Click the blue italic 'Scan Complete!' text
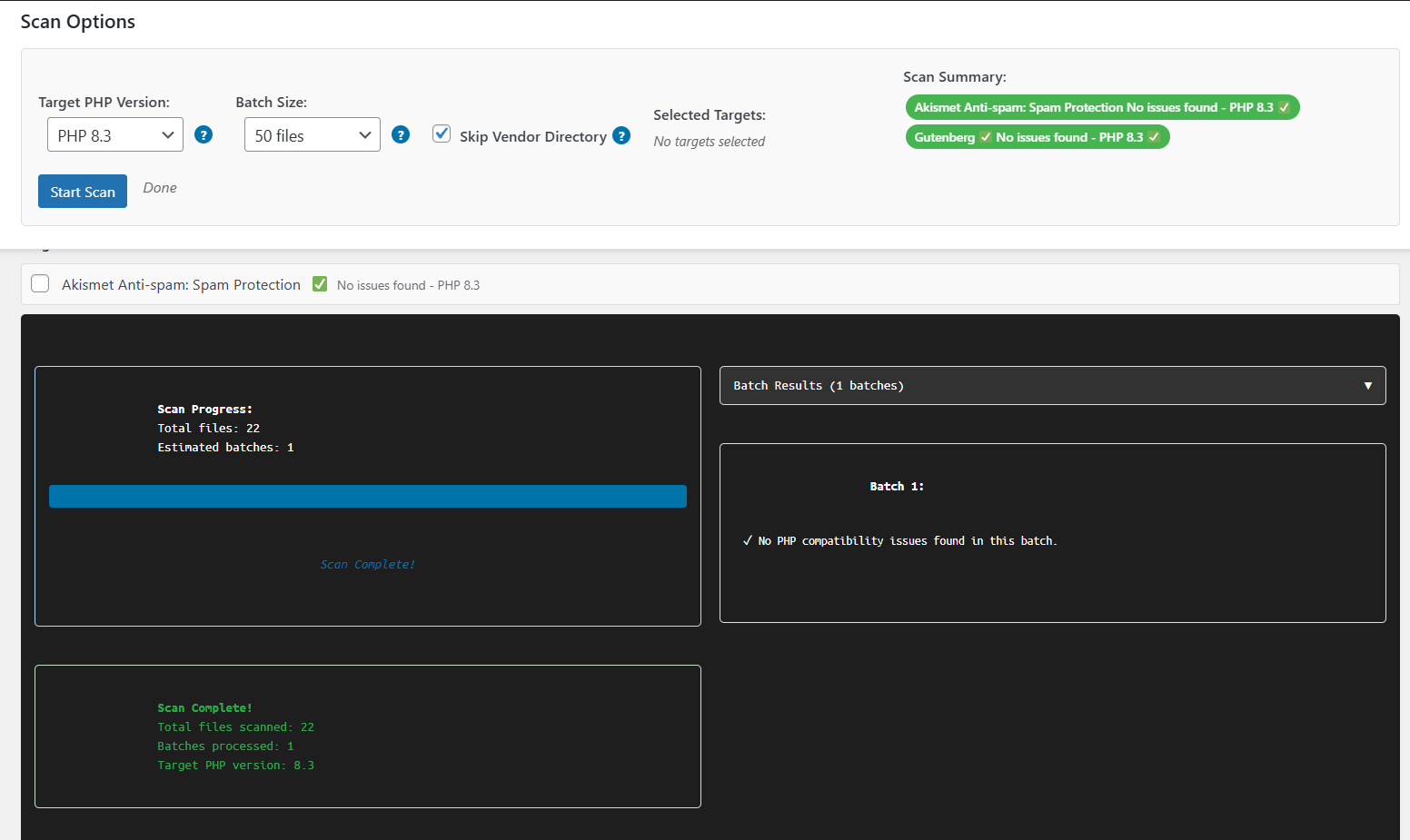This screenshot has height=840, width=1410. [x=368, y=565]
